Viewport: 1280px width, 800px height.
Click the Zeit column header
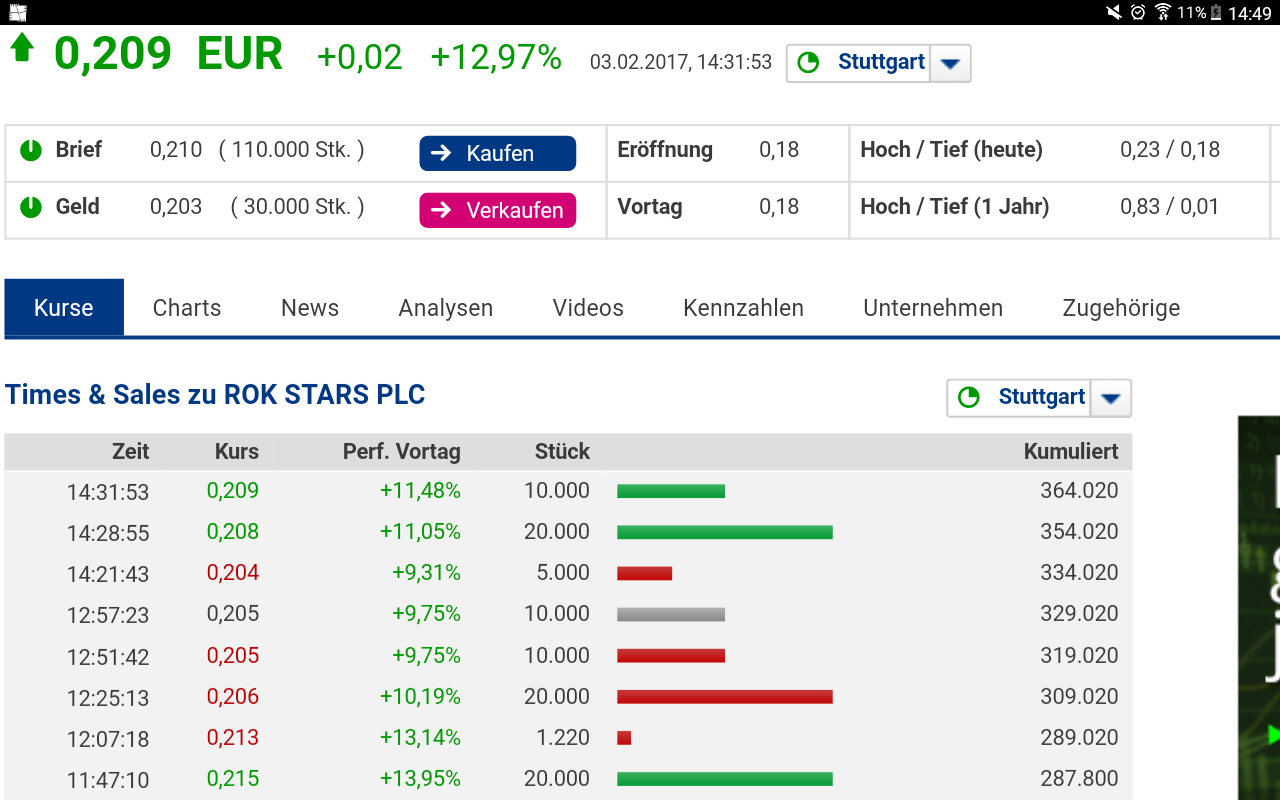coord(131,452)
